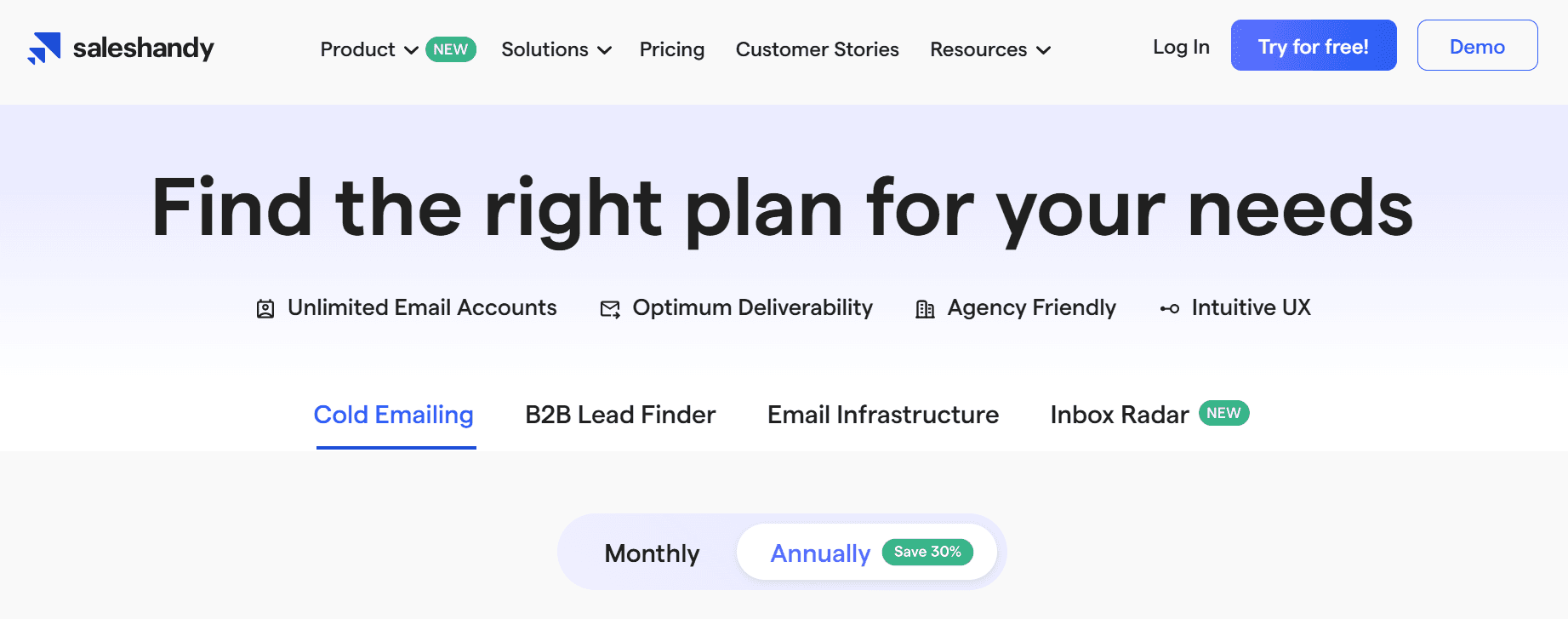Click the Intuitive UX icon
The width and height of the screenshot is (1568, 619).
click(x=1169, y=307)
